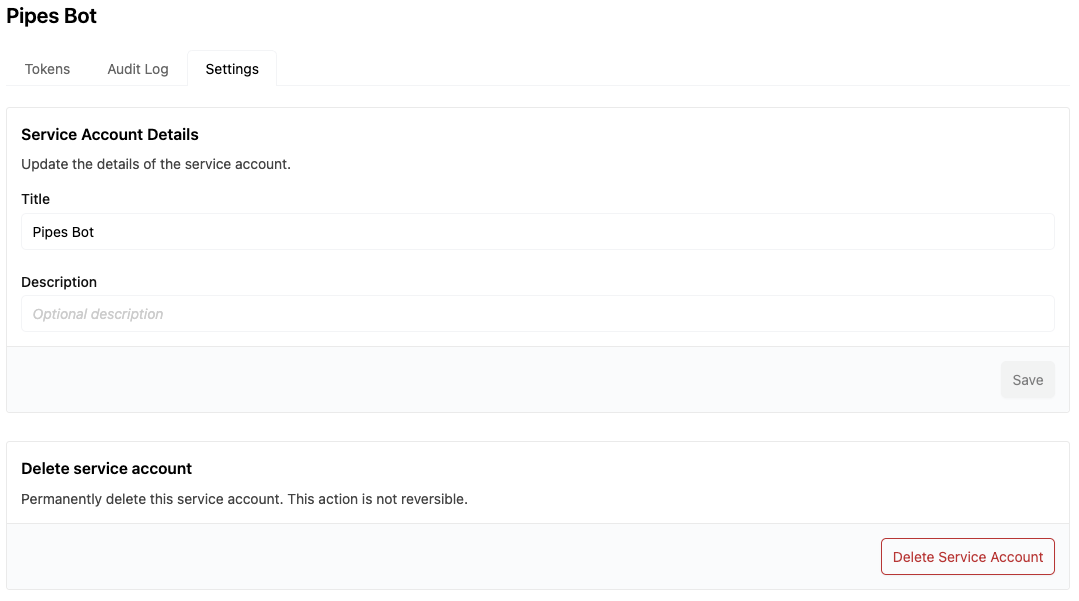Screen dimensions: 1079x601
Task: Click the Service Account Details heading
Action: tap(110, 135)
